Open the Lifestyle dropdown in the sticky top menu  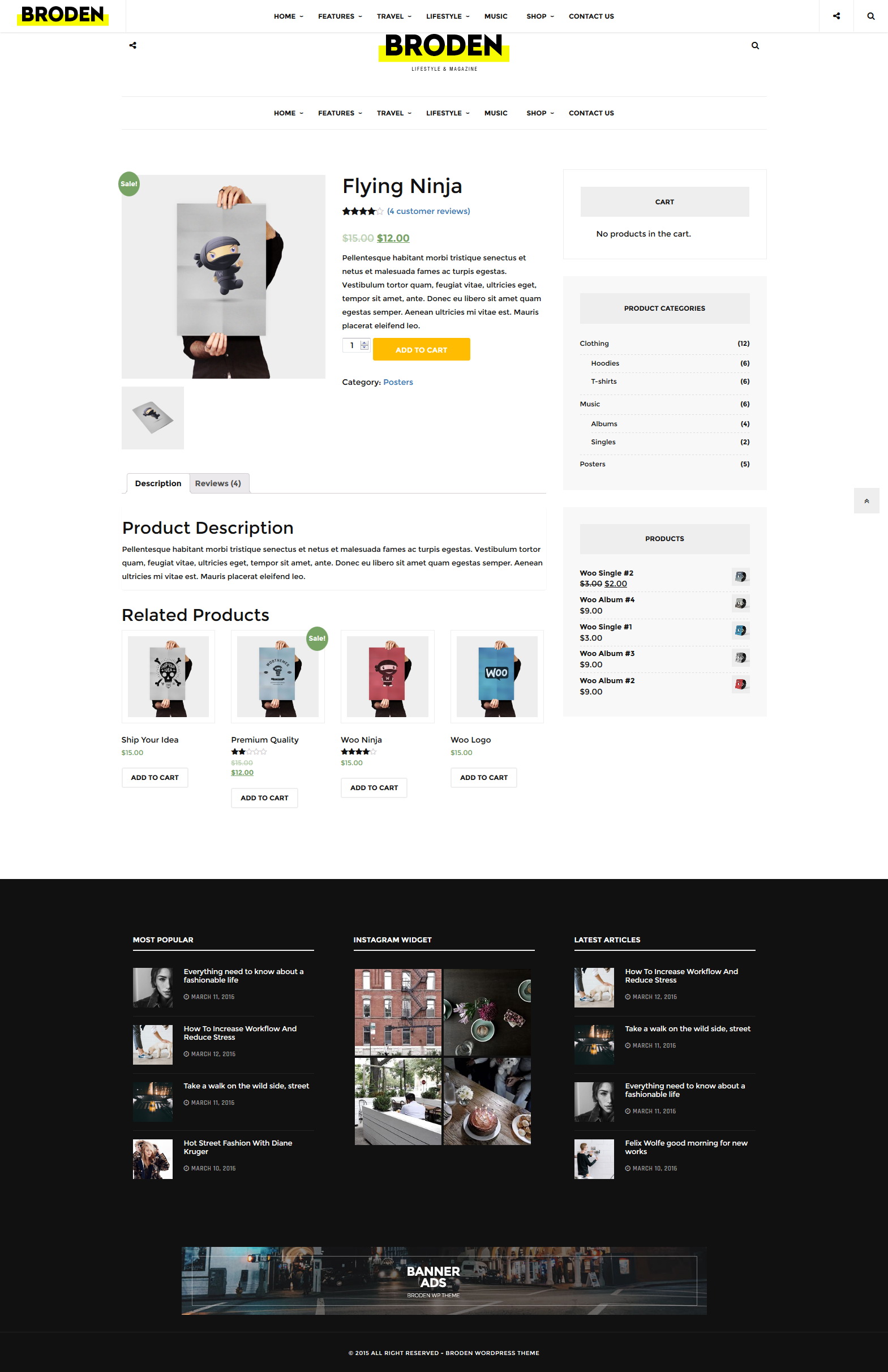[x=448, y=16]
